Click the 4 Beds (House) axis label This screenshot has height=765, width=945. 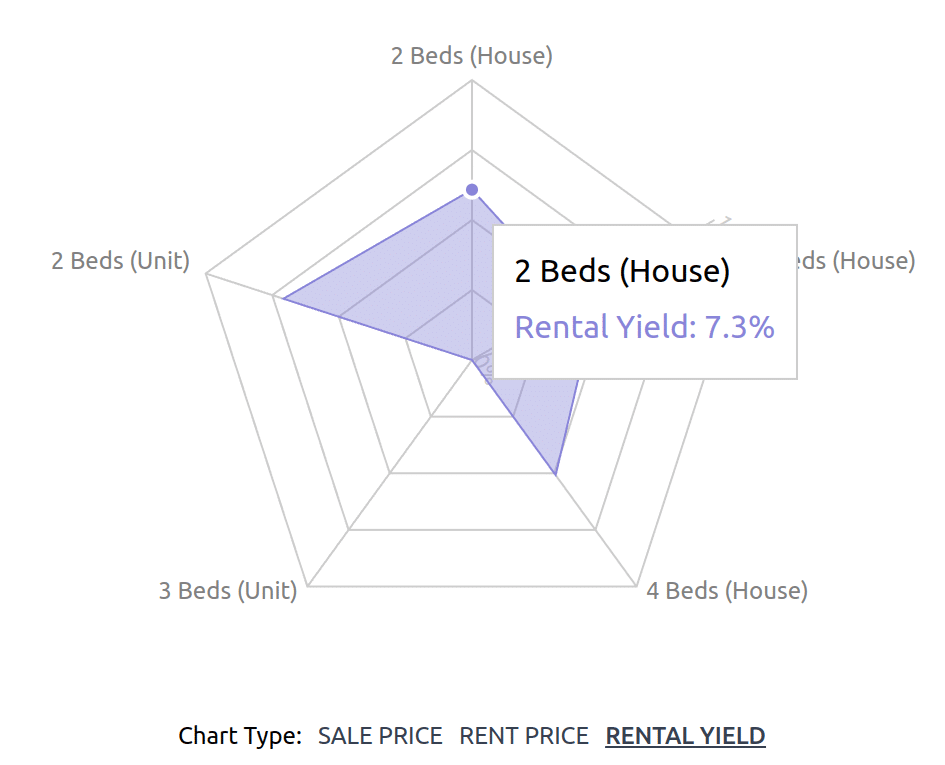coord(727,590)
